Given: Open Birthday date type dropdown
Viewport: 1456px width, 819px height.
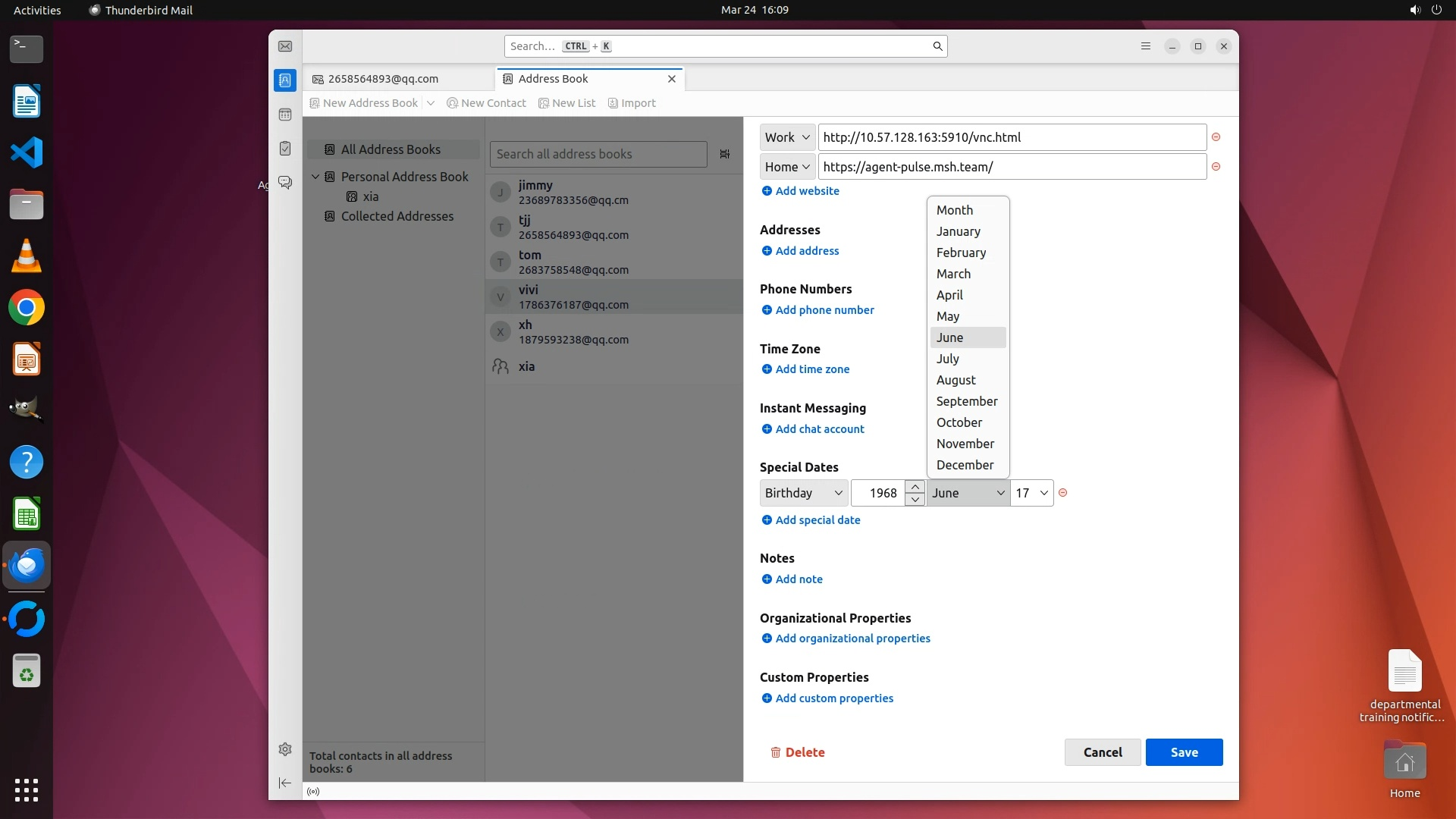Looking at the screenshot, I should coord(803,493).
